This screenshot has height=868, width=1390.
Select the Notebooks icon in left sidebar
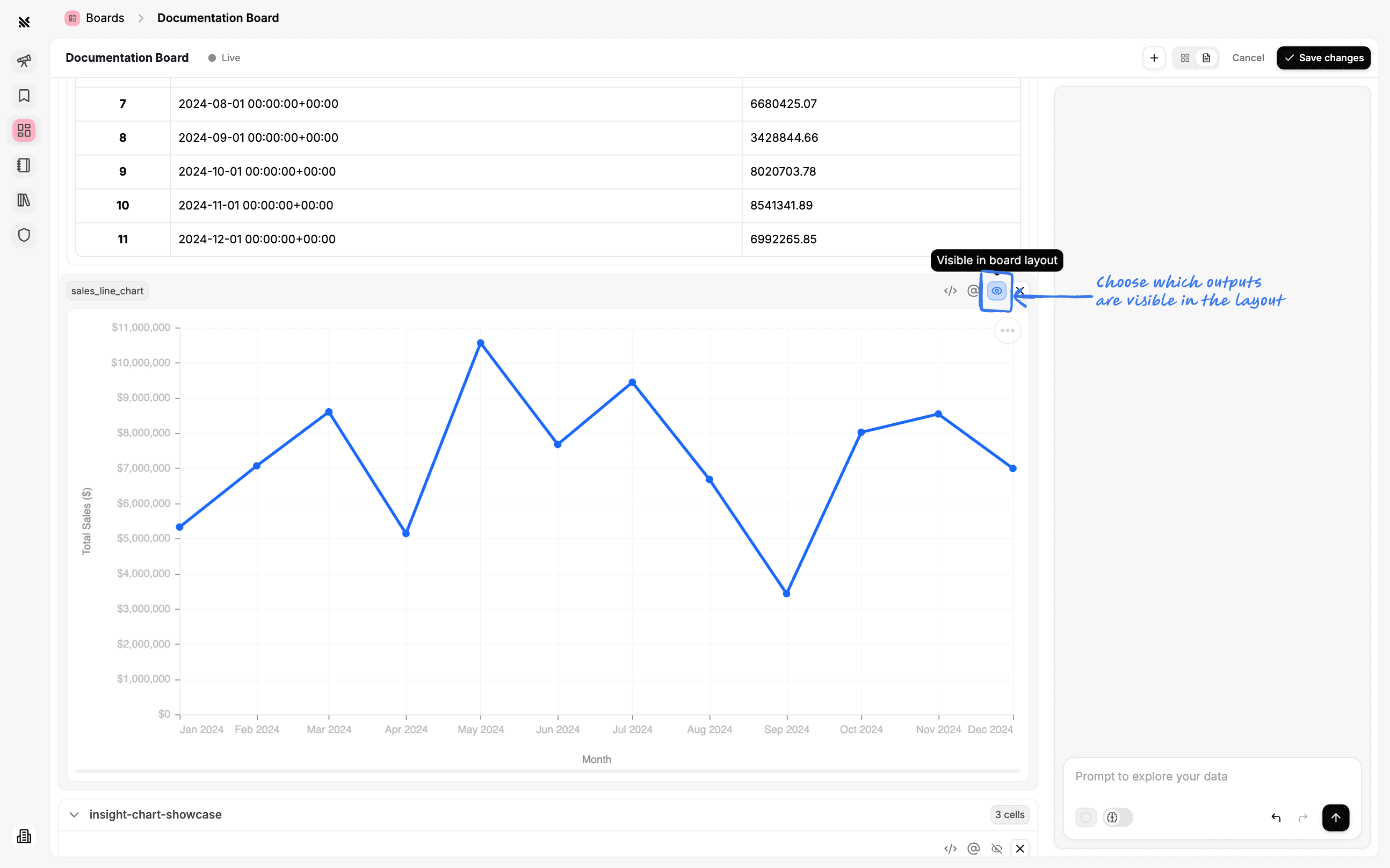24,165
